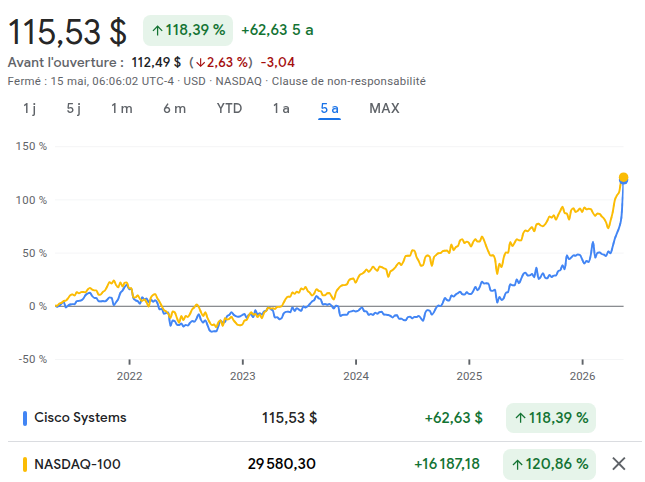Click the chart endpoint marker dot

coord(623,178)
